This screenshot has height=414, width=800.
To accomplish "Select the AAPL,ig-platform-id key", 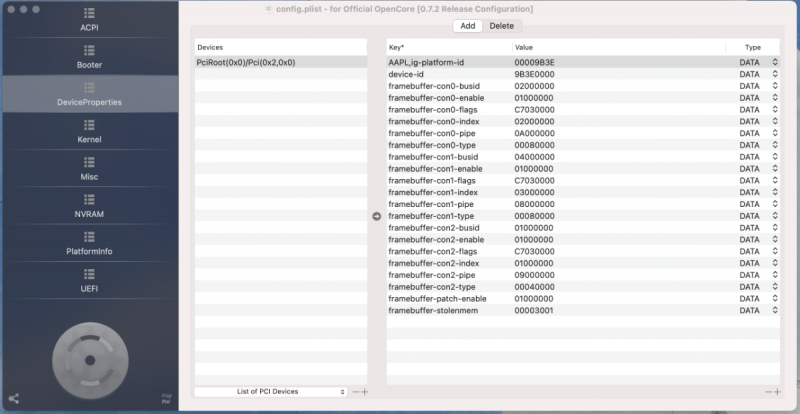I will [x=426, y=62].
